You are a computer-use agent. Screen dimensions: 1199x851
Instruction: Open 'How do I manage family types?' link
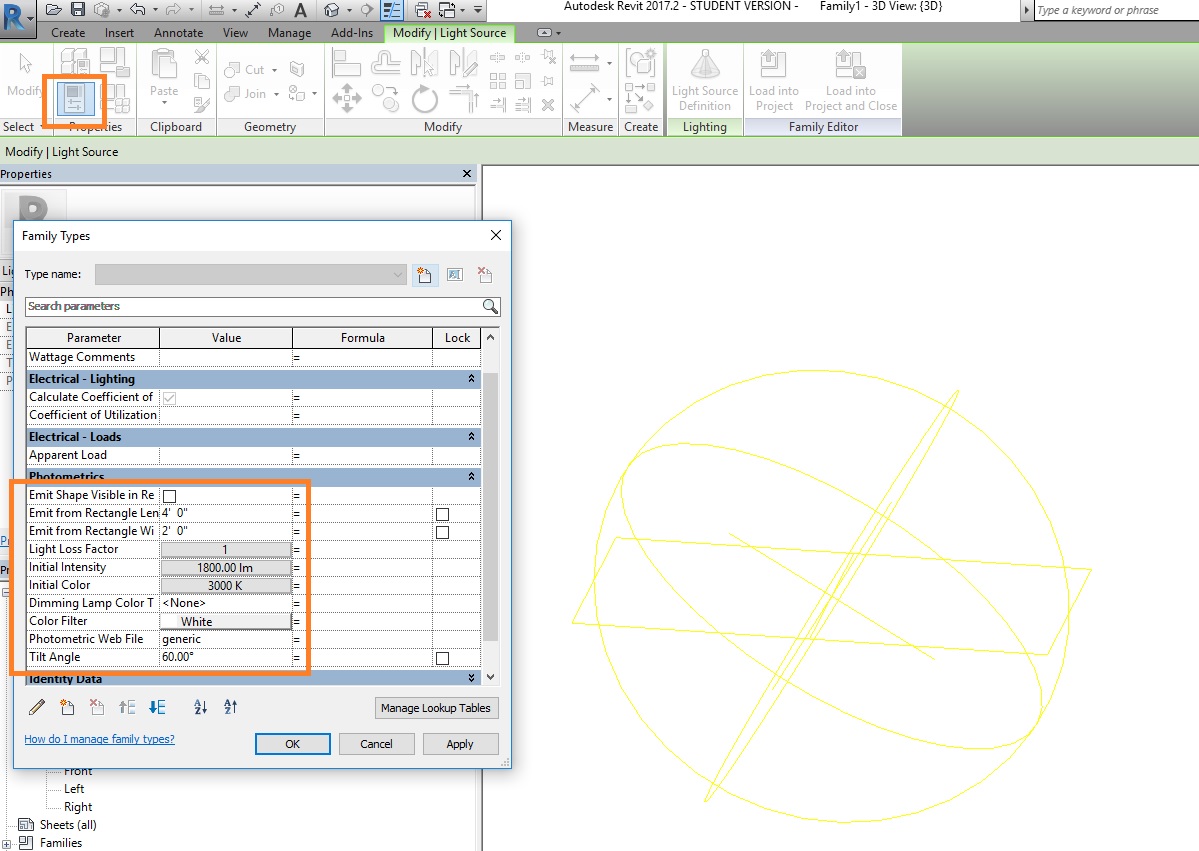click(99, 739)
